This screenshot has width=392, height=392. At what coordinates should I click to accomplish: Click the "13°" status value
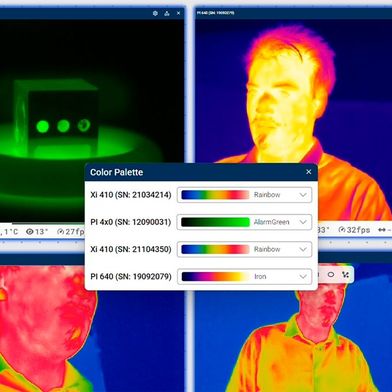pos(41,231)
